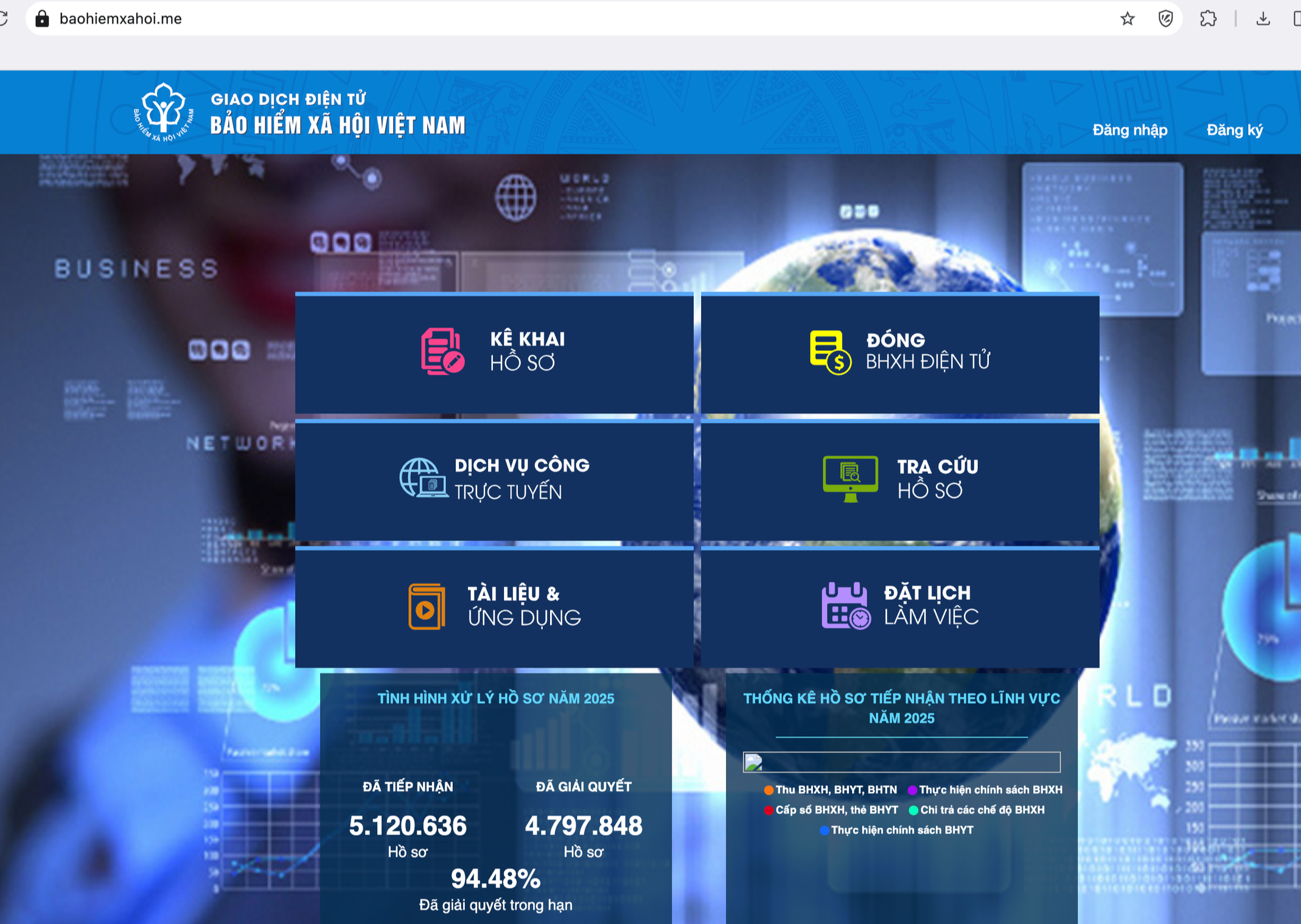Click the globe Dịch Vụ Công icon
The image size is (1301, 924).
[x=423, y=478]
